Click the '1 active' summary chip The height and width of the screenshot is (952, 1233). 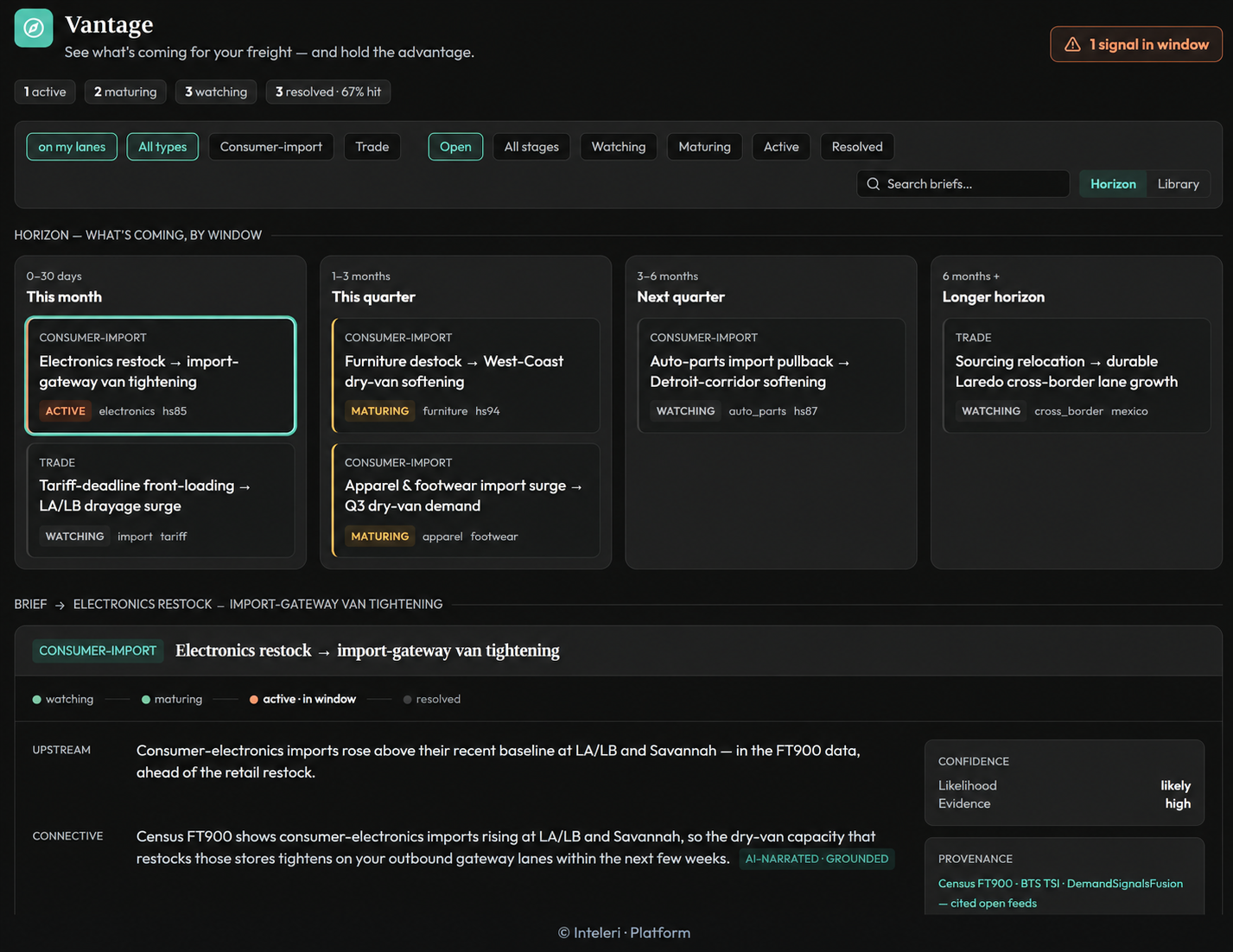45,92
